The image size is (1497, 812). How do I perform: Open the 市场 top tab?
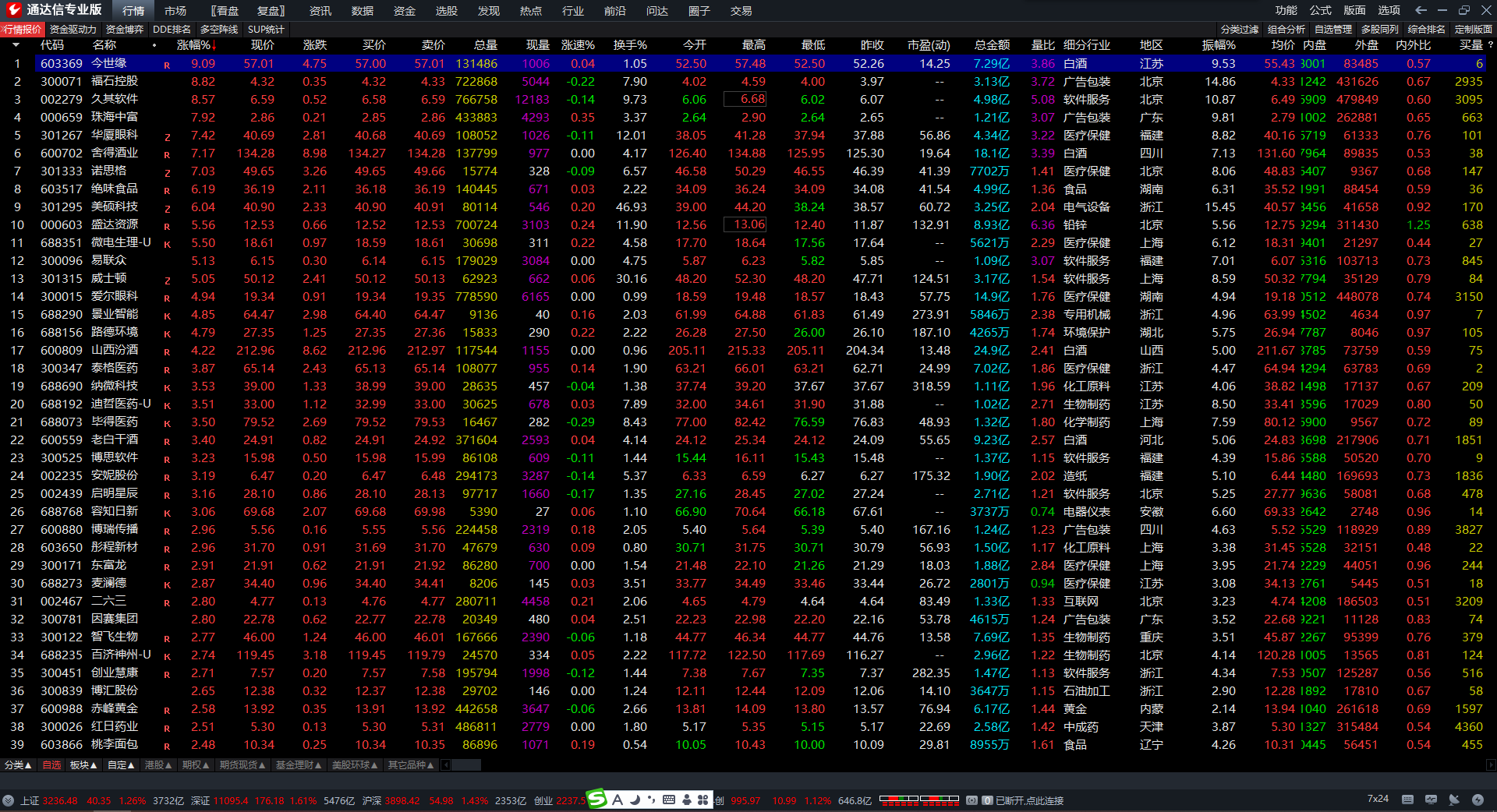tap(175, 11)
